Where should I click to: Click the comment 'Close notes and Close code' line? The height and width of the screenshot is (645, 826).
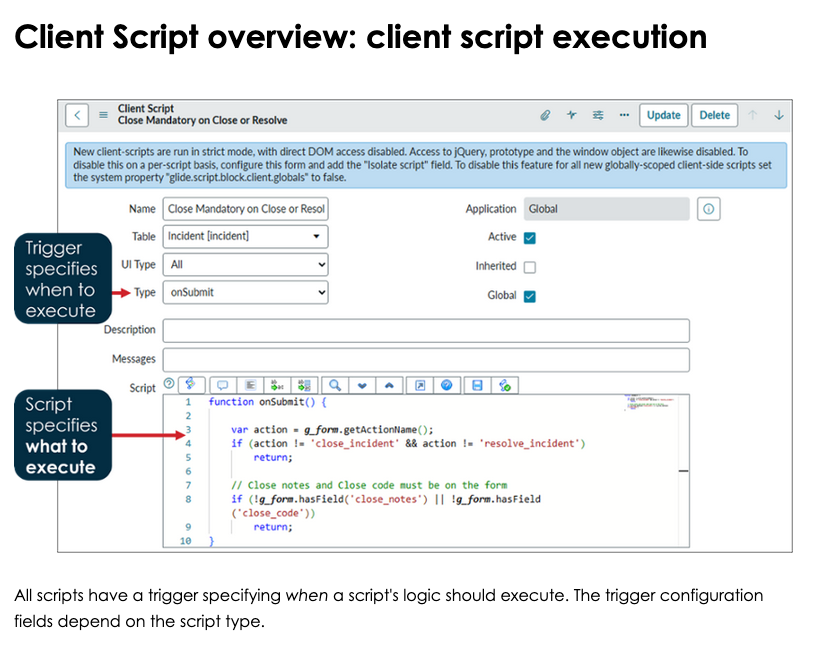(x=369, y=485)
